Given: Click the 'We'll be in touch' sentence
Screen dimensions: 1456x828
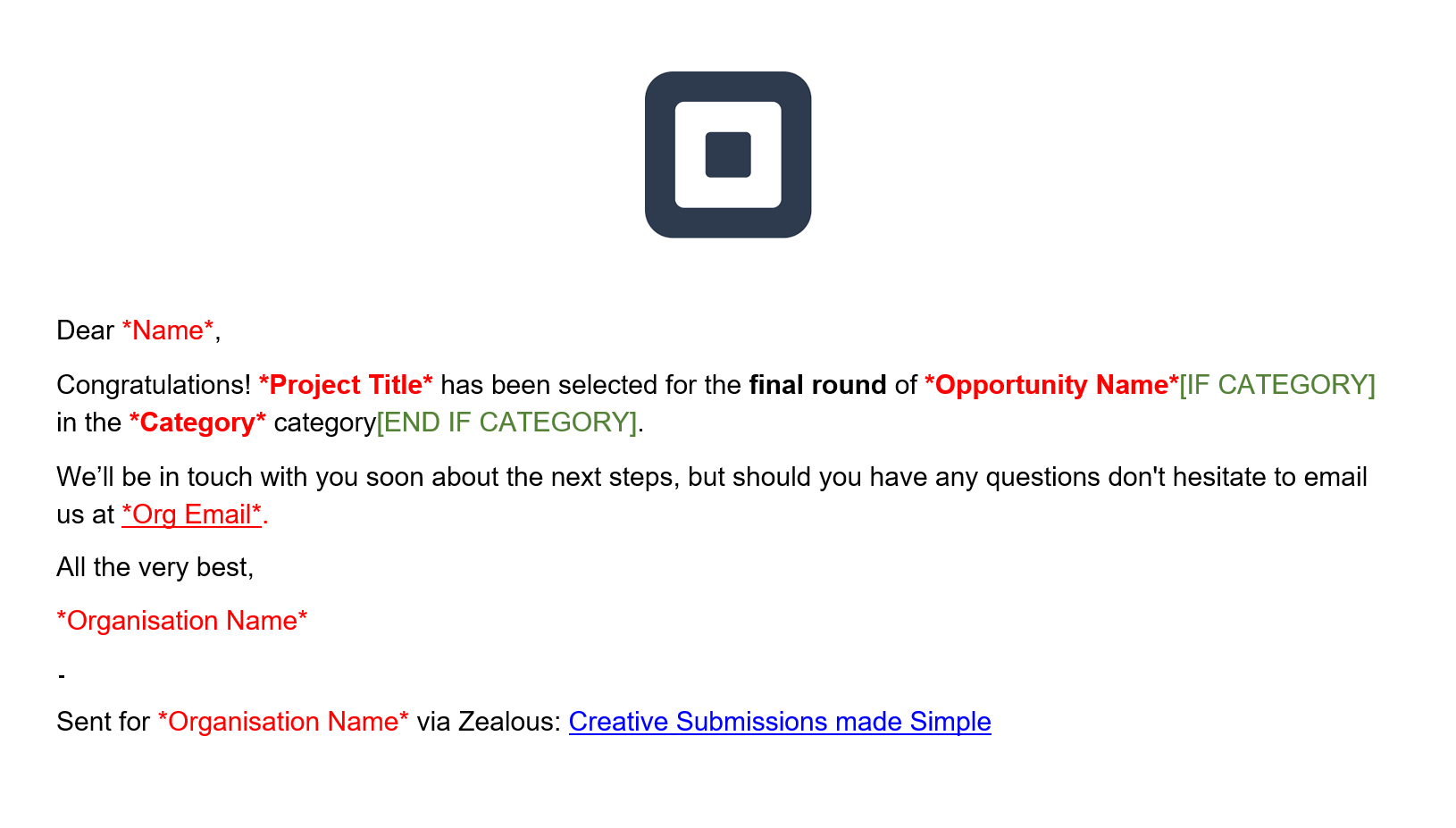Looking at the screenshot, I should [x=712, y=496].
